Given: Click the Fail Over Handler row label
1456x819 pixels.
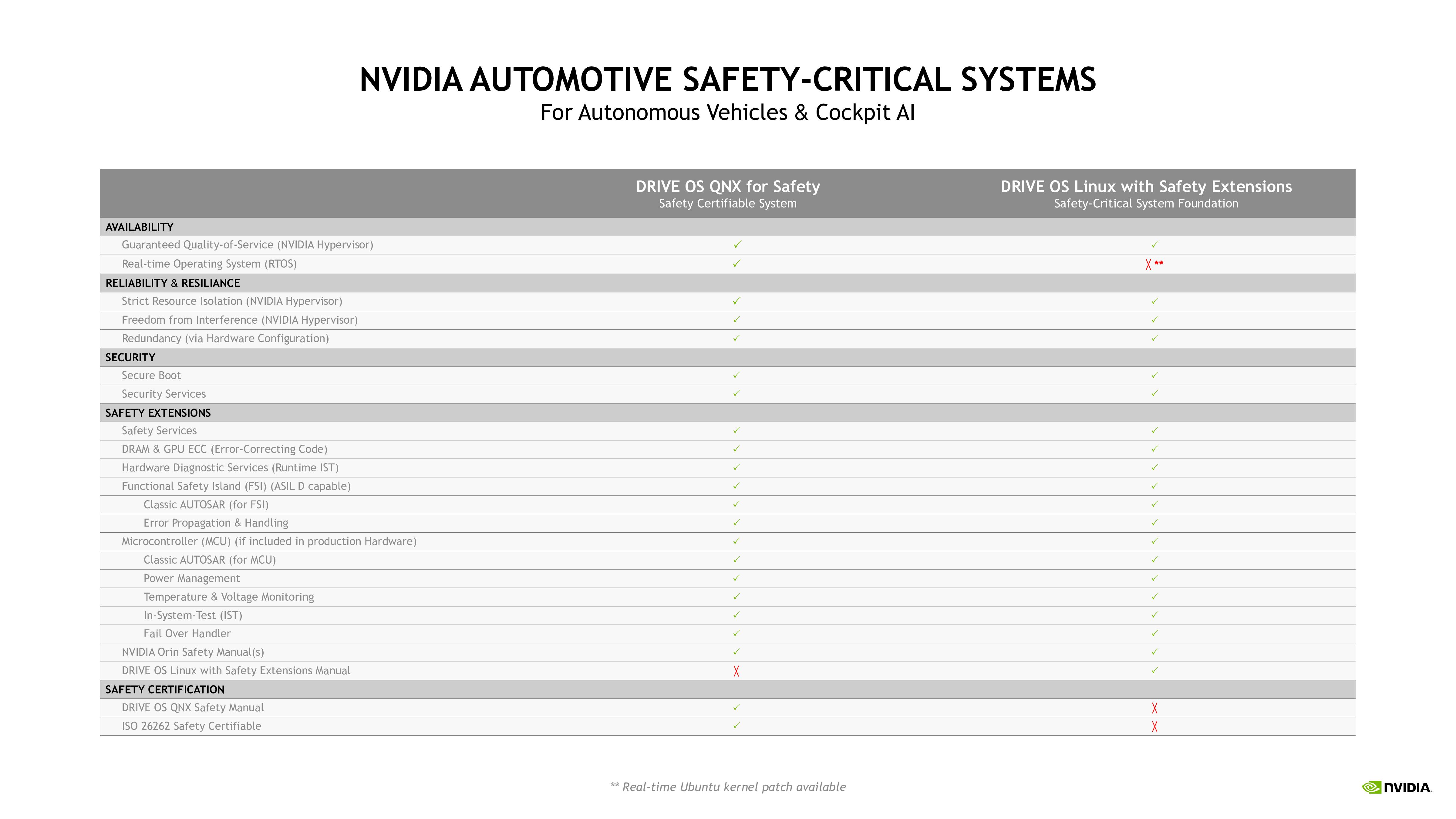Looking at the screenshot, I should tap(187, 634).
